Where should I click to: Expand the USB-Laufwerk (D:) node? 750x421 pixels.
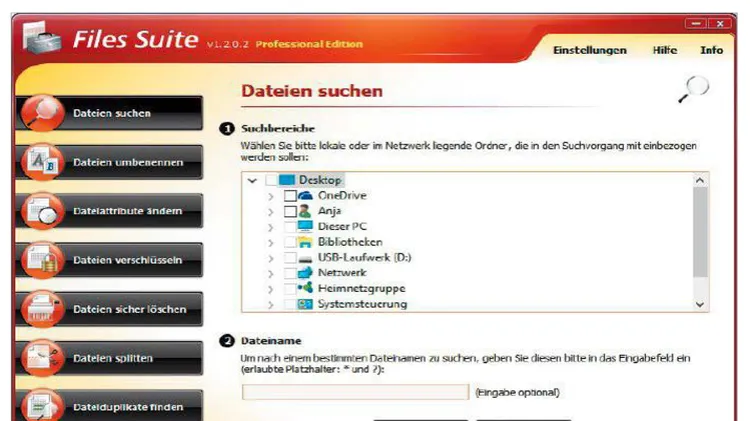click(271, 258)
